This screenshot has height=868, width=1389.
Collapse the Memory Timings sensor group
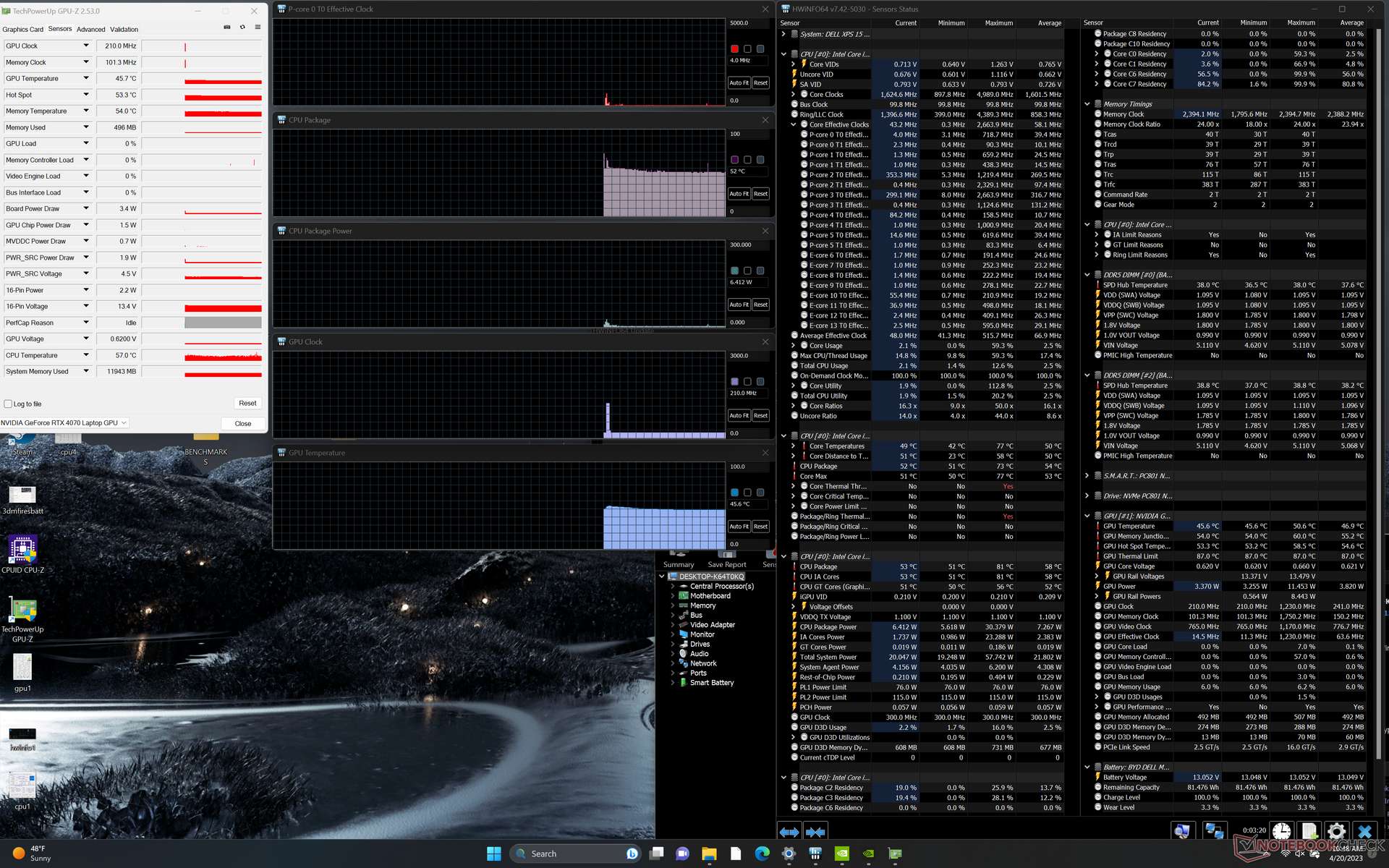tap(1087, 104)
